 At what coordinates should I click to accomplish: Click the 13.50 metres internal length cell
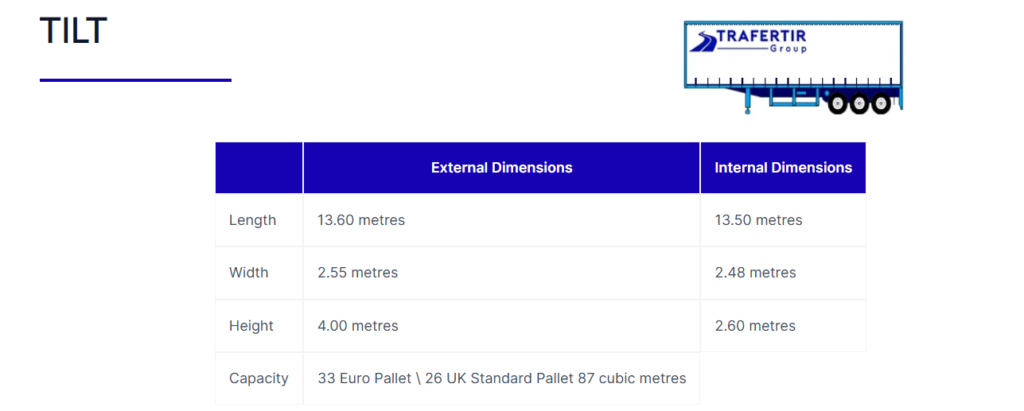pyautogui.click(x=758, y=220)
